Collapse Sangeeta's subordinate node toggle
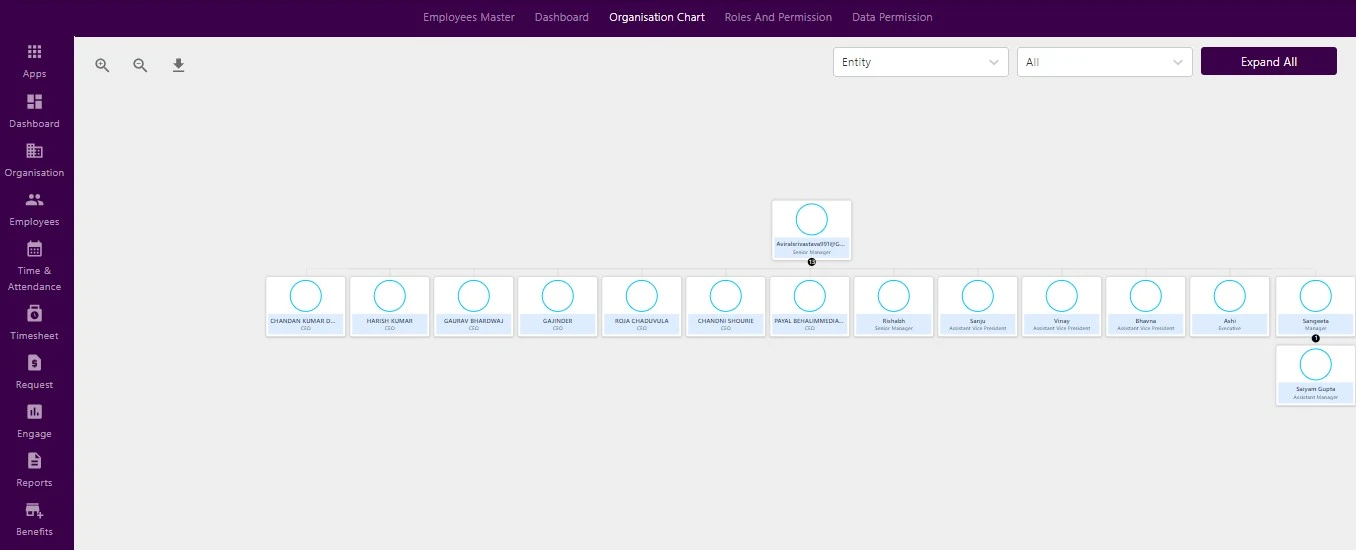 click(x=1316, y=338)
